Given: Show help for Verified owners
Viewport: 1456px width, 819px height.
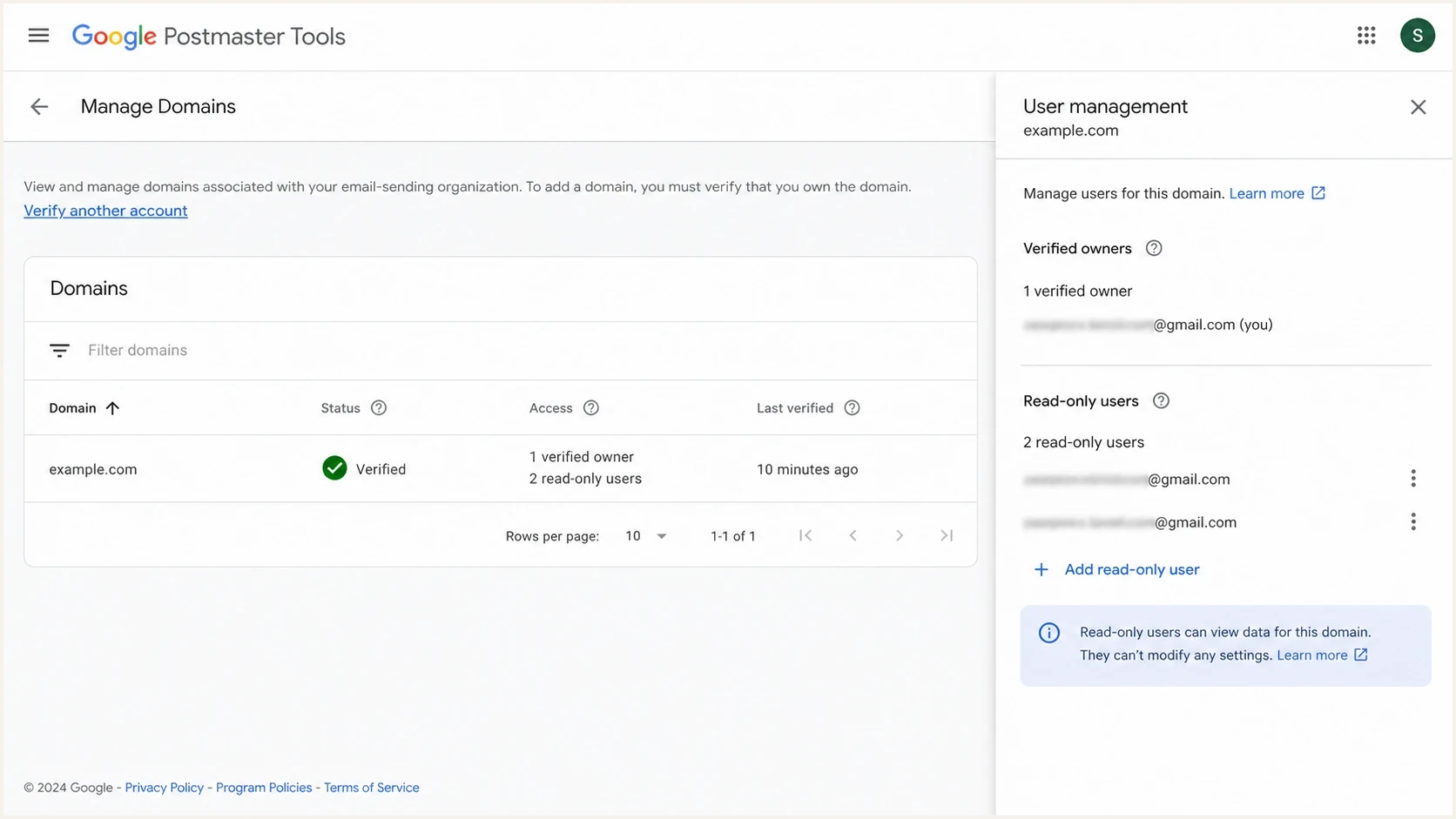Looking at the screenshot, I should pyautogui.click(x=1154, y=248).
